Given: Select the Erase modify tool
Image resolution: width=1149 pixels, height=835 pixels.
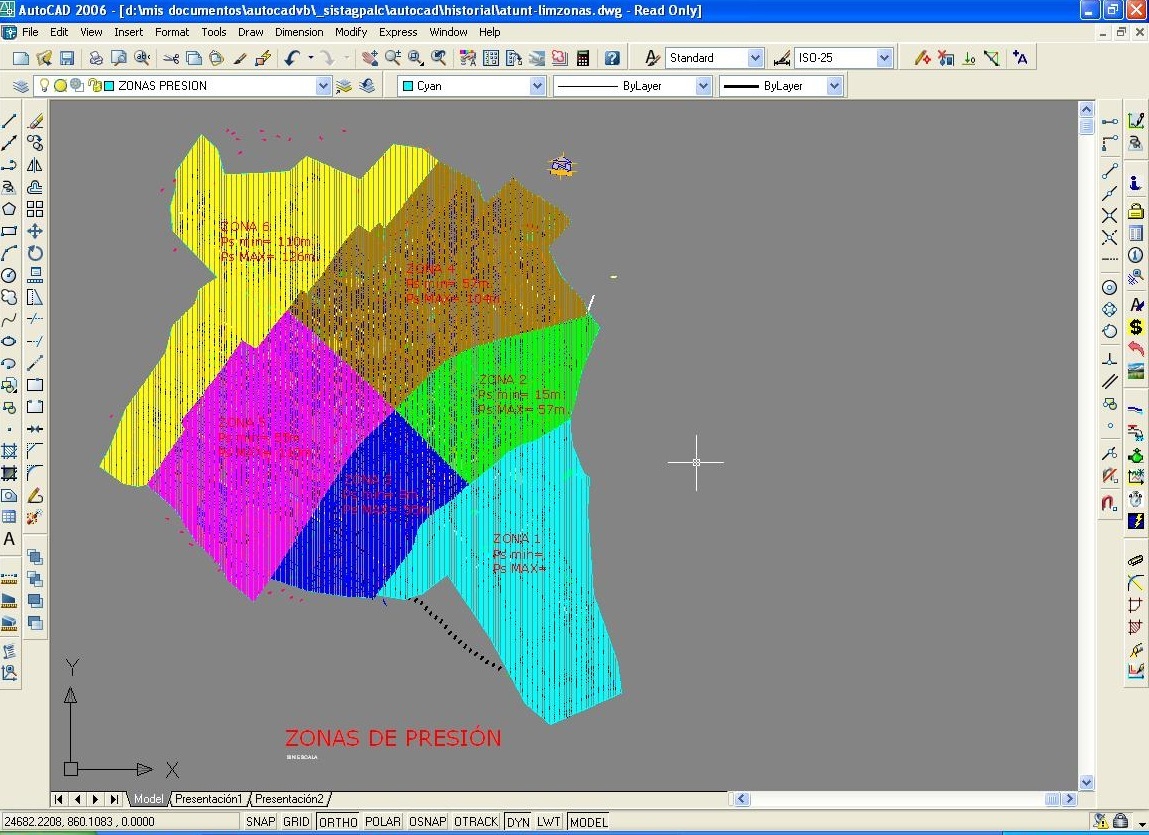Looking at the screenshot, I should tap(35, 121).
